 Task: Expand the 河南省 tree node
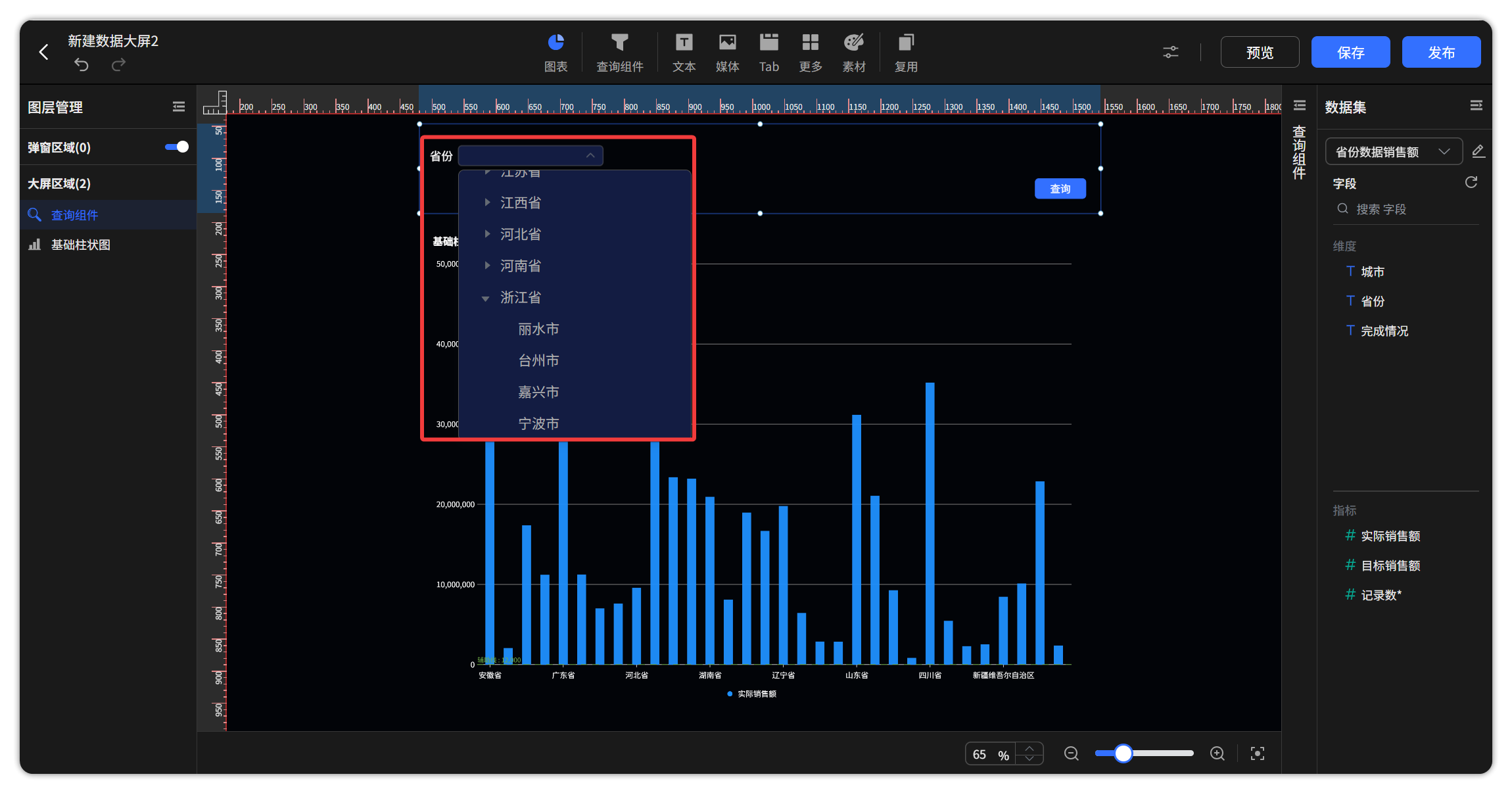pyautogui.click(x=487, y=266)
